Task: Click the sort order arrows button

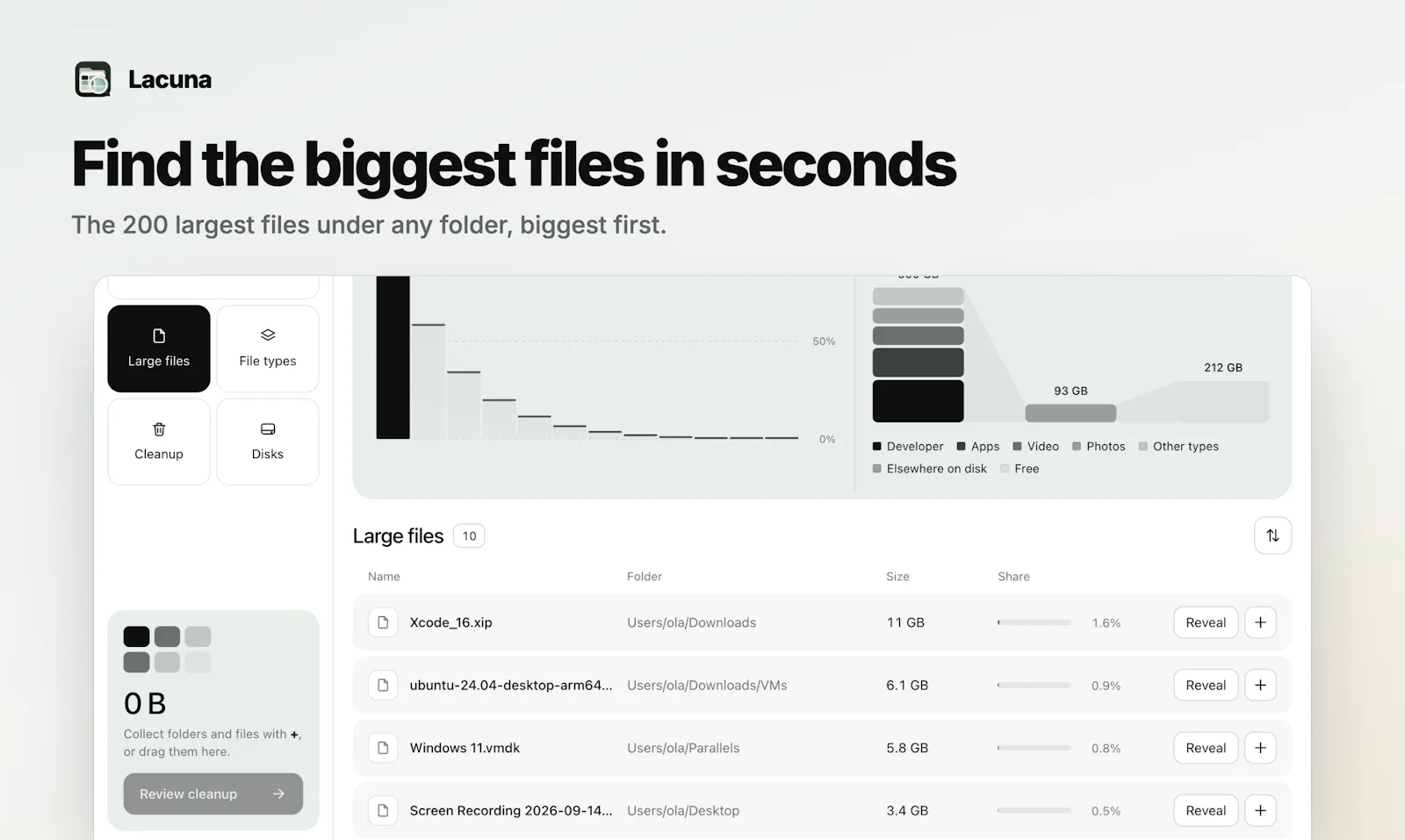Action: pyautogui.click(x=1272, y=535)
